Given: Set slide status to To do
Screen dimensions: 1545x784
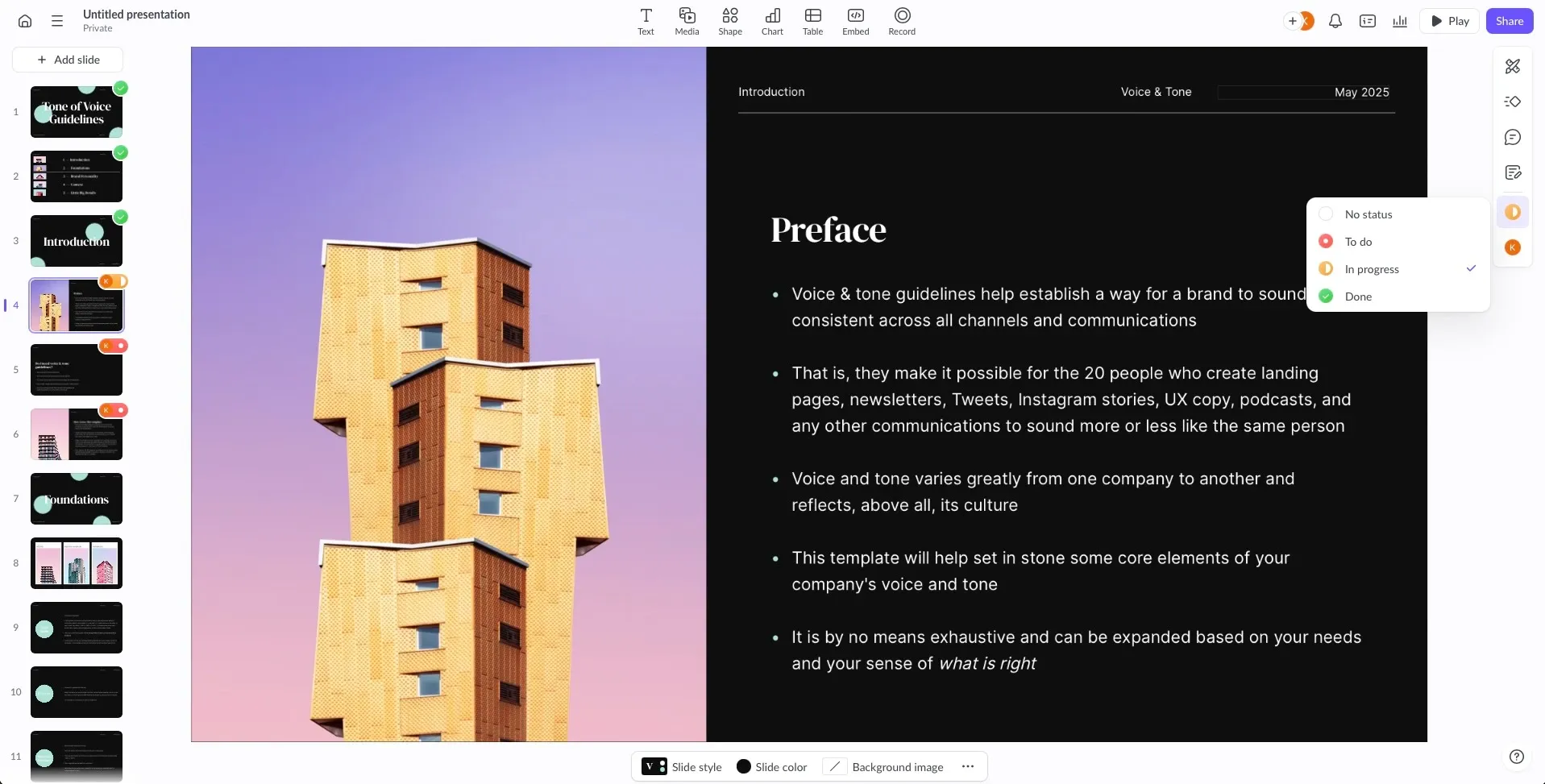Looking at the screenshot, I should pyautogui.click(x=1358, y=242).
